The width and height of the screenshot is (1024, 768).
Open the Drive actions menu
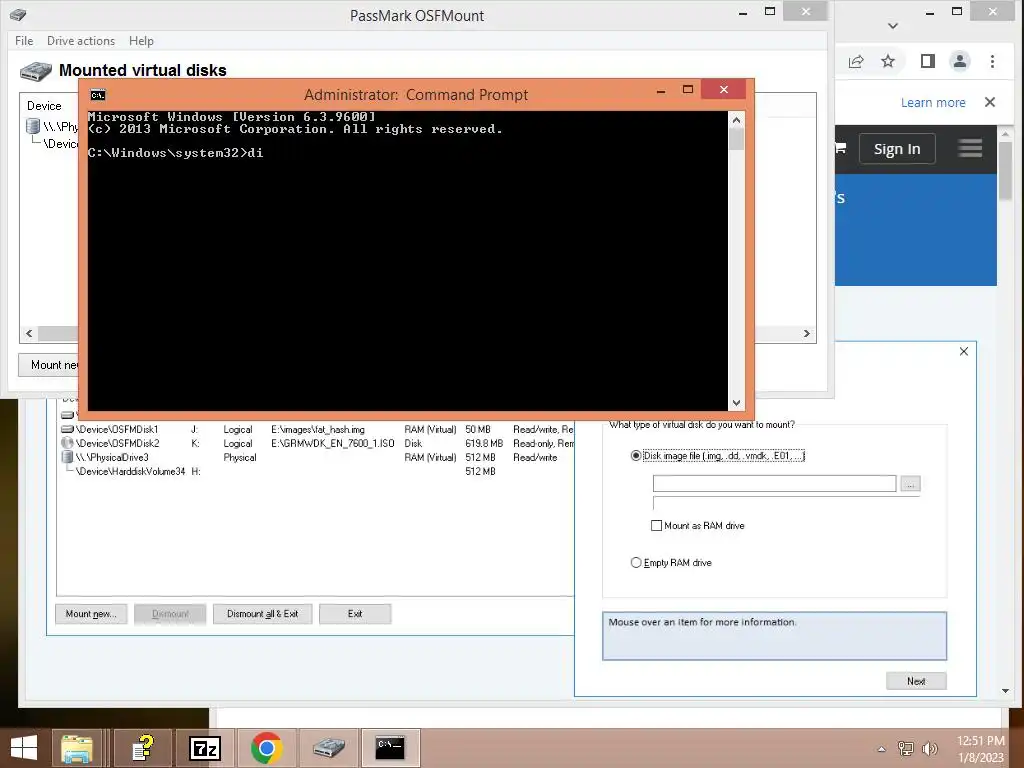tap(81, 40)
